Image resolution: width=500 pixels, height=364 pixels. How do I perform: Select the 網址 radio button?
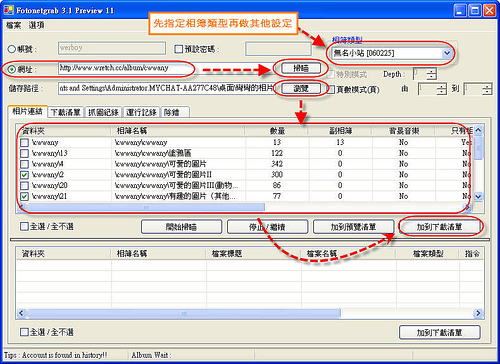(12, 69)
